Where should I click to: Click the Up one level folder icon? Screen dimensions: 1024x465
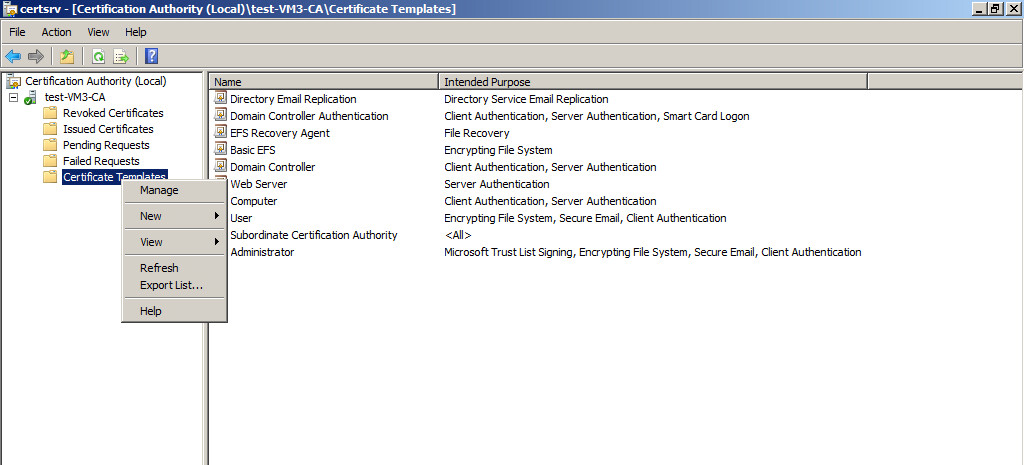point(67,57)
